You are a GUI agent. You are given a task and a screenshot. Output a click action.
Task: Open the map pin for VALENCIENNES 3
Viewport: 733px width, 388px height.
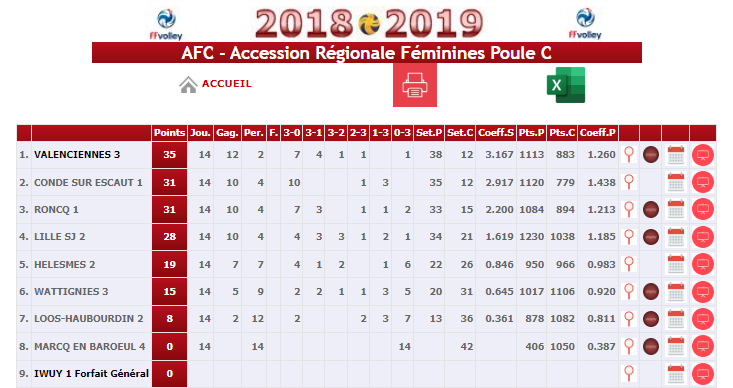point(629,155)
